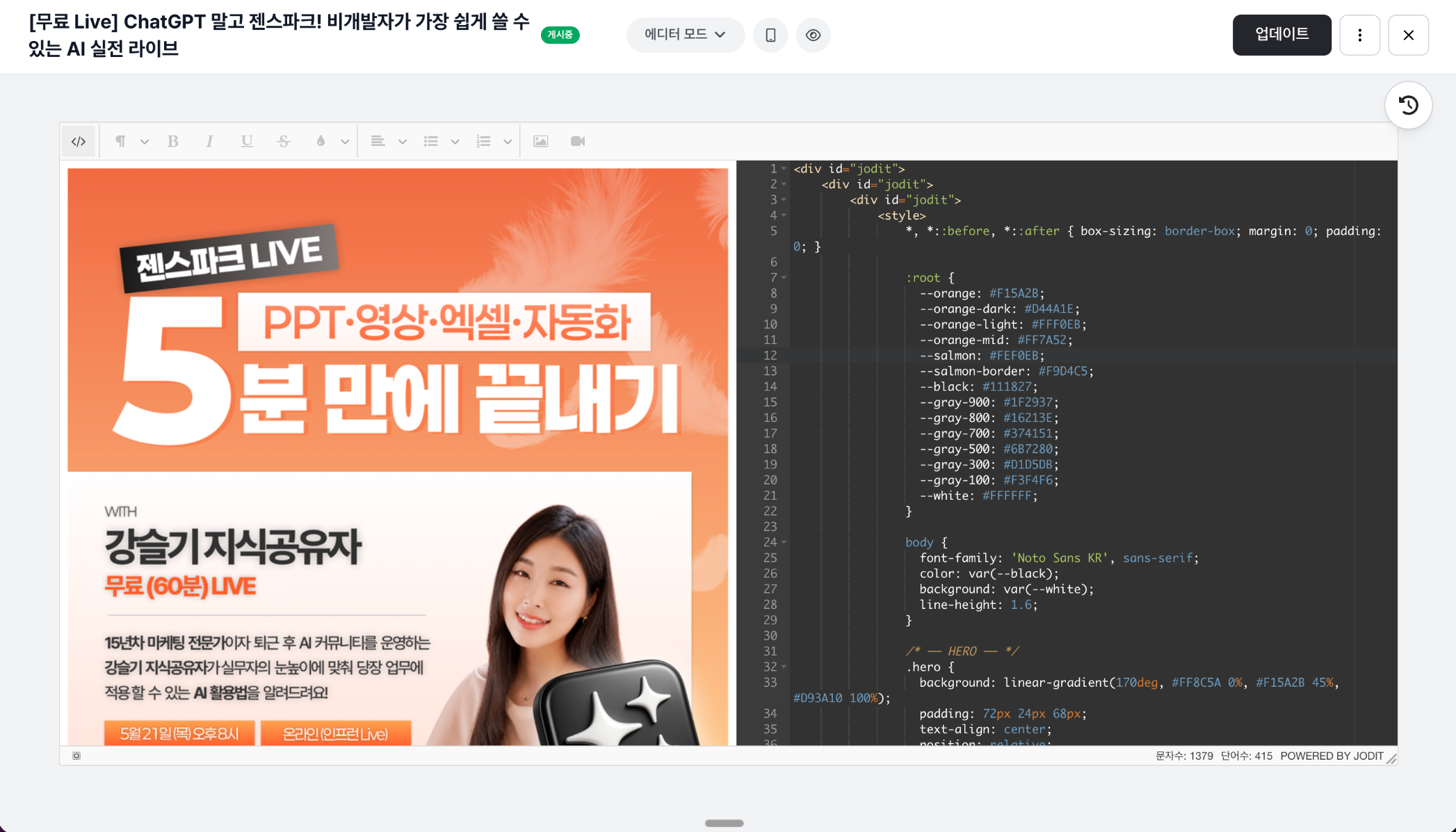Apply strikethrough formatting
Viewport: 1456px width, 832px height.
click(284, 141)
